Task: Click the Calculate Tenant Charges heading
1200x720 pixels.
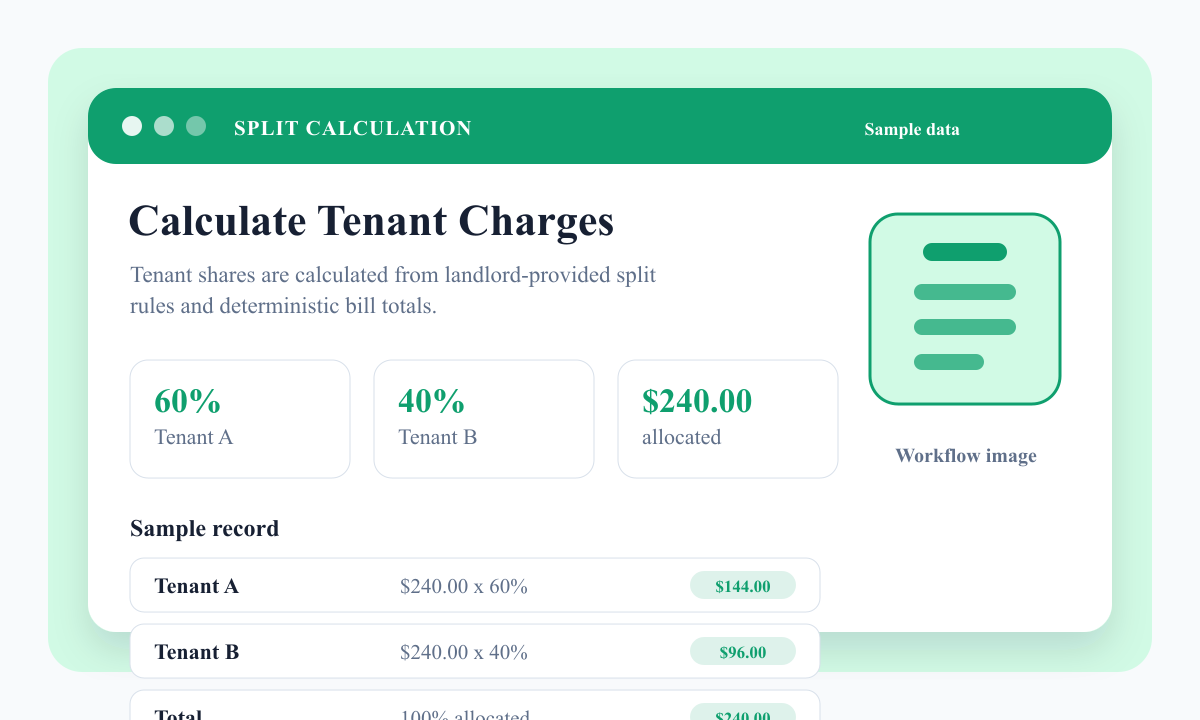Action: point(372,221)
